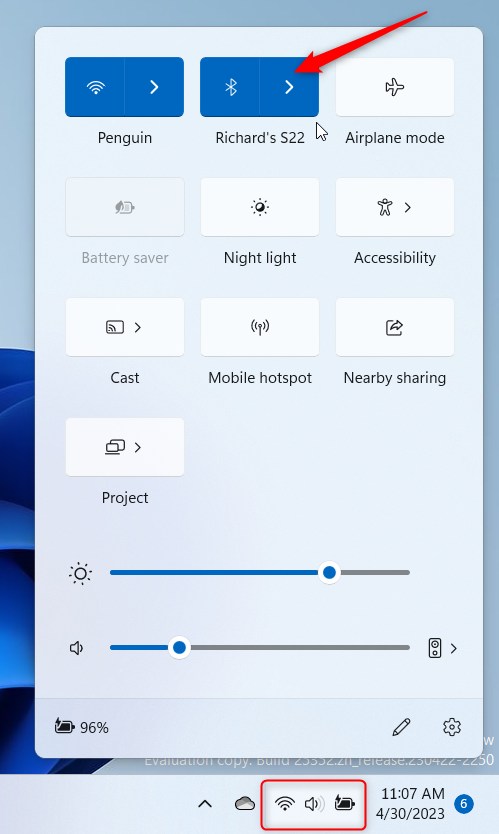
Task: Open the Accessibility quick settings
Action: click(x=395, y=207)
